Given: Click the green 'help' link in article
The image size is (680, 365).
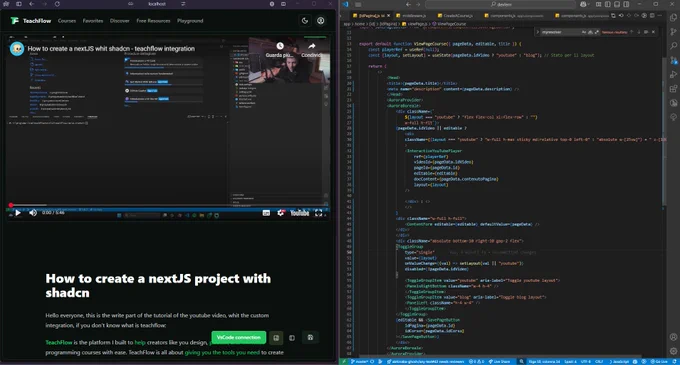Looking at the screenshot, I should (140, 342).
